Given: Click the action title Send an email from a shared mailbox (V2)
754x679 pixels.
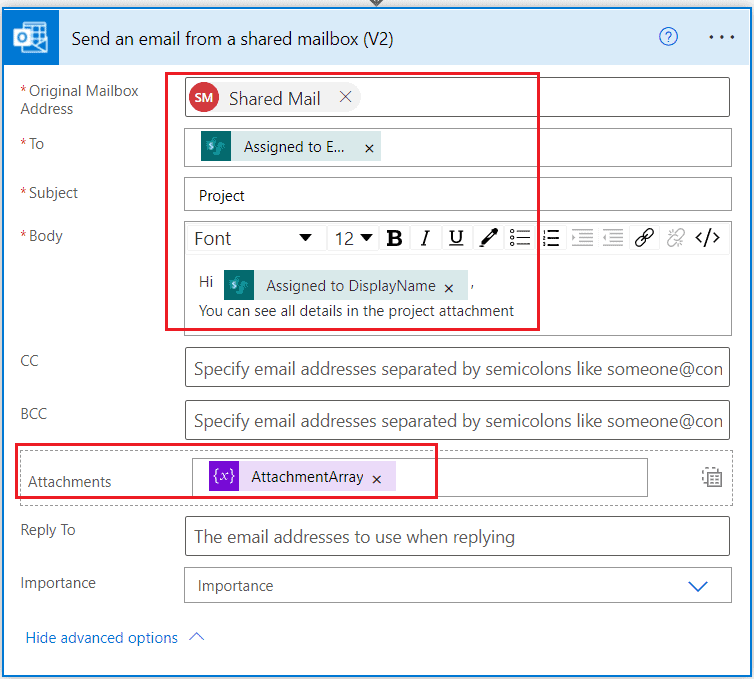Looking at the screenshot, I should coord(232,38).
